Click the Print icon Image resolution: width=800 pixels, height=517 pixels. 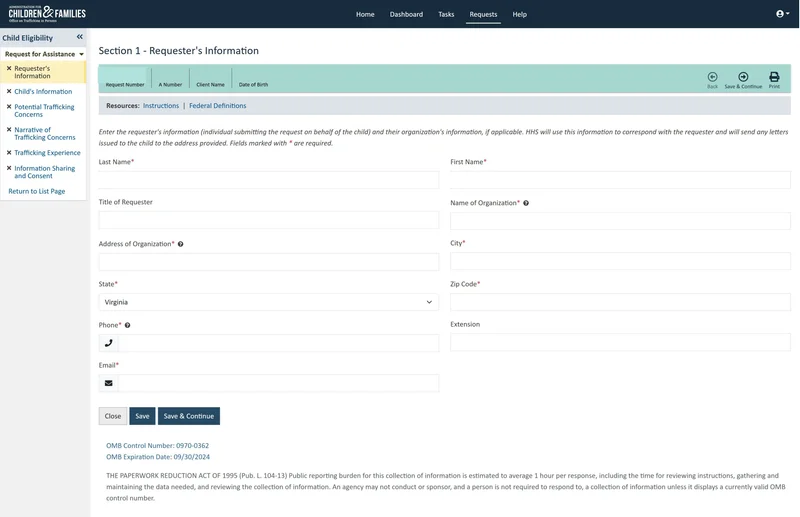774,79
